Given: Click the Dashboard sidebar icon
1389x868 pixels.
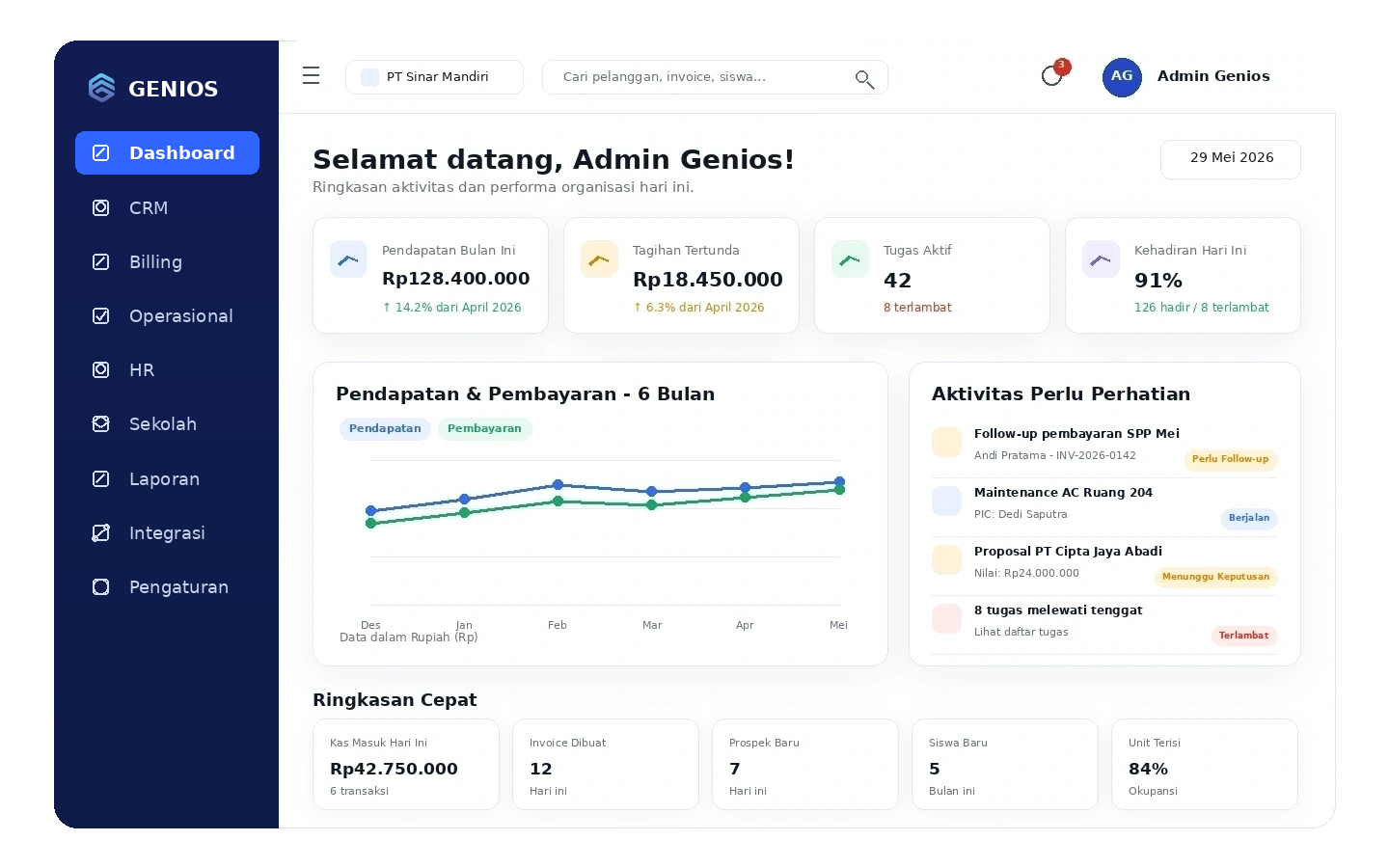Looking at the screenshot, I should point(100,152).
